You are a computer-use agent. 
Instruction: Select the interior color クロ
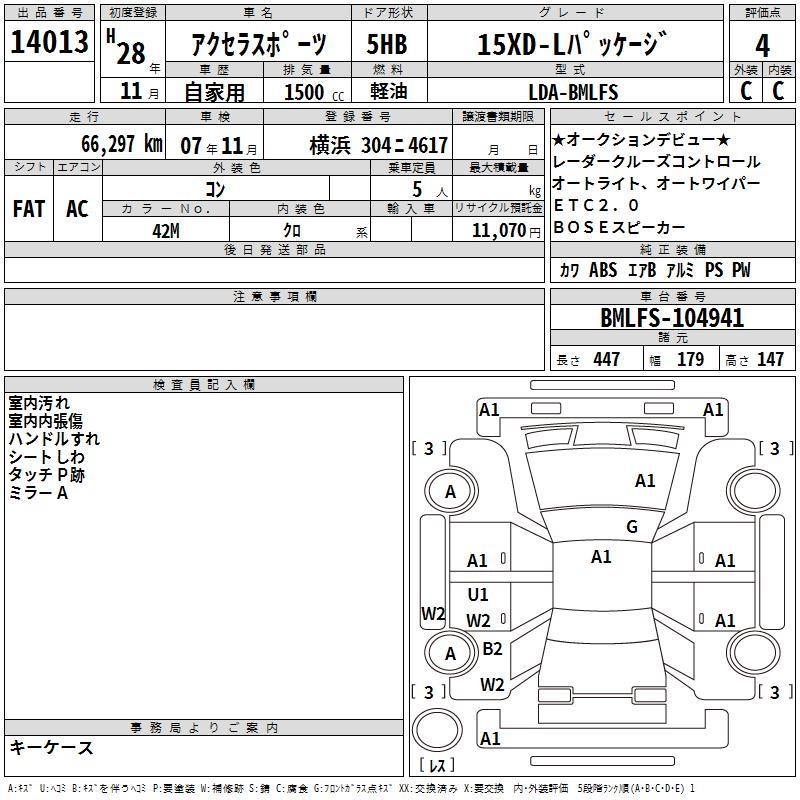pyautogui.click(x=292, y=231)
